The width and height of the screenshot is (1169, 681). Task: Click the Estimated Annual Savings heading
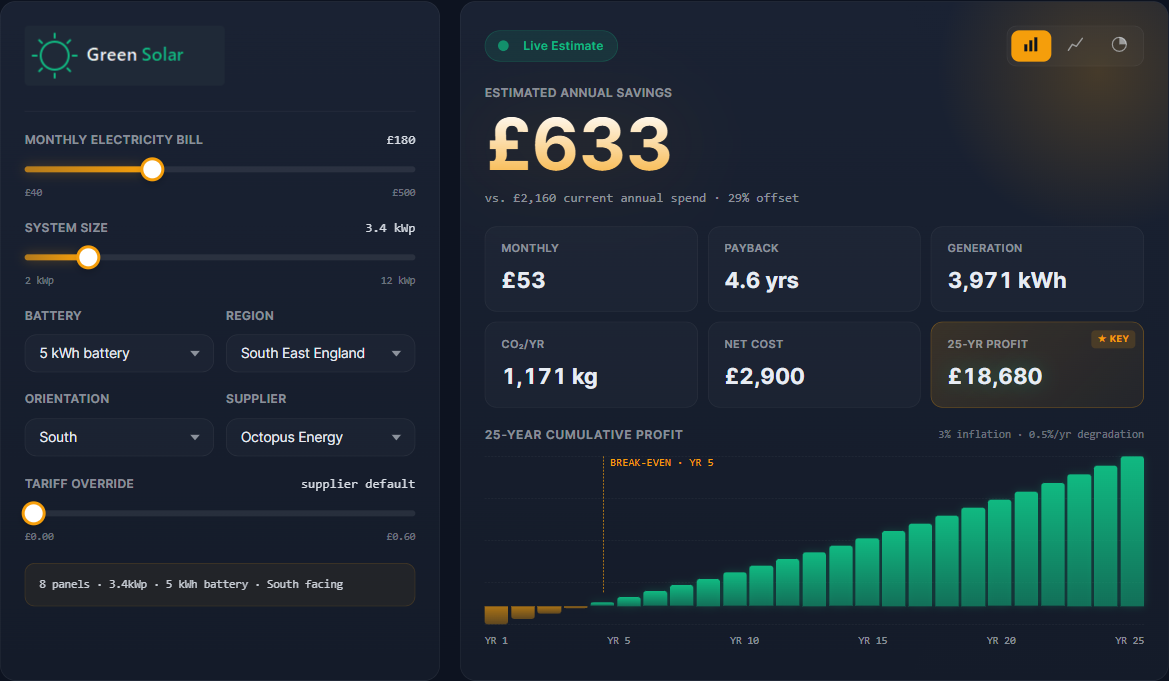pos(578,92)
